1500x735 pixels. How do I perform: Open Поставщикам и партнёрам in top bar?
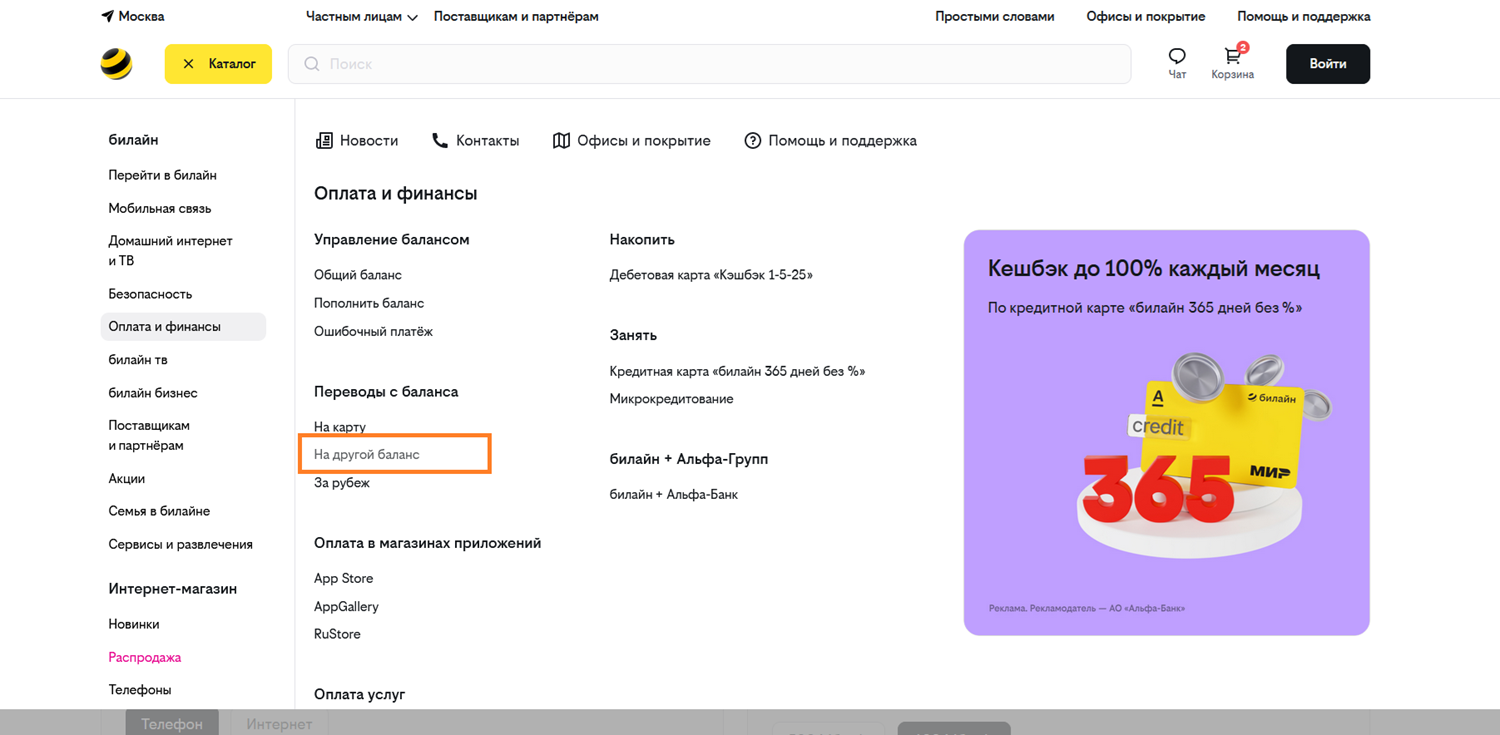(516, 17)
